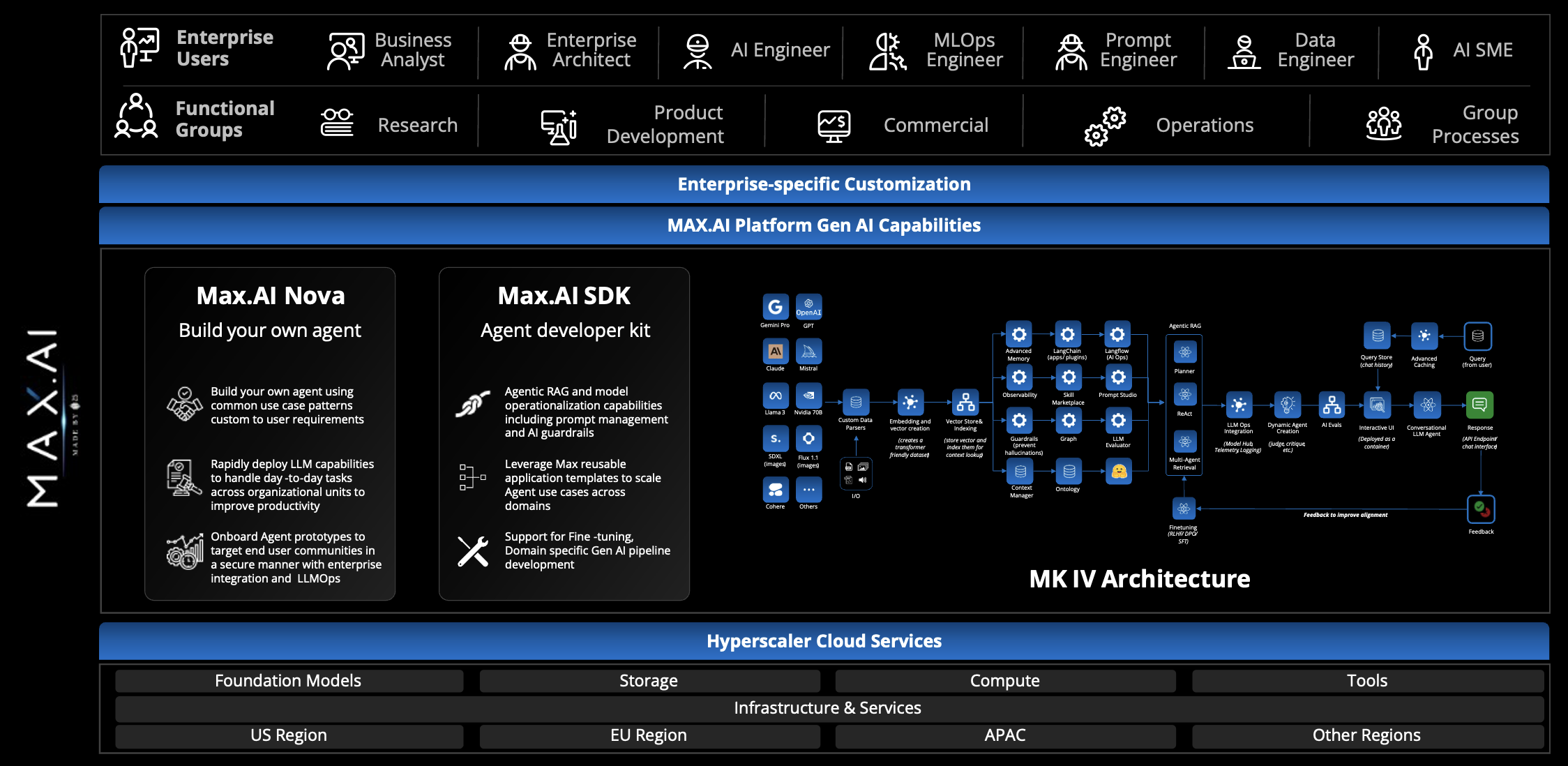Select the Claude model icon

point(775,352)
